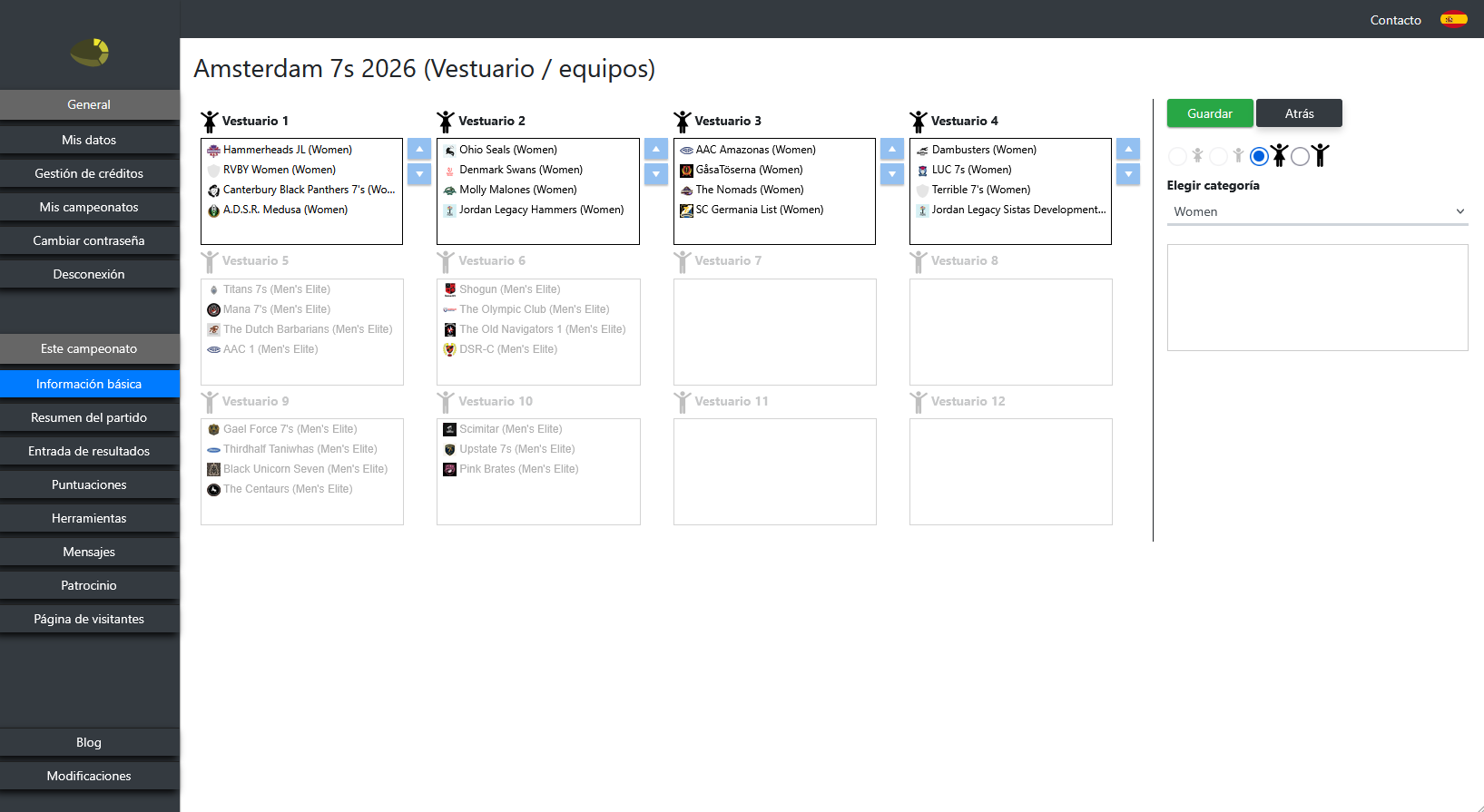Go to Mis campeonatos
This screenshot has height=812, width=1484.
coord(90,207)
